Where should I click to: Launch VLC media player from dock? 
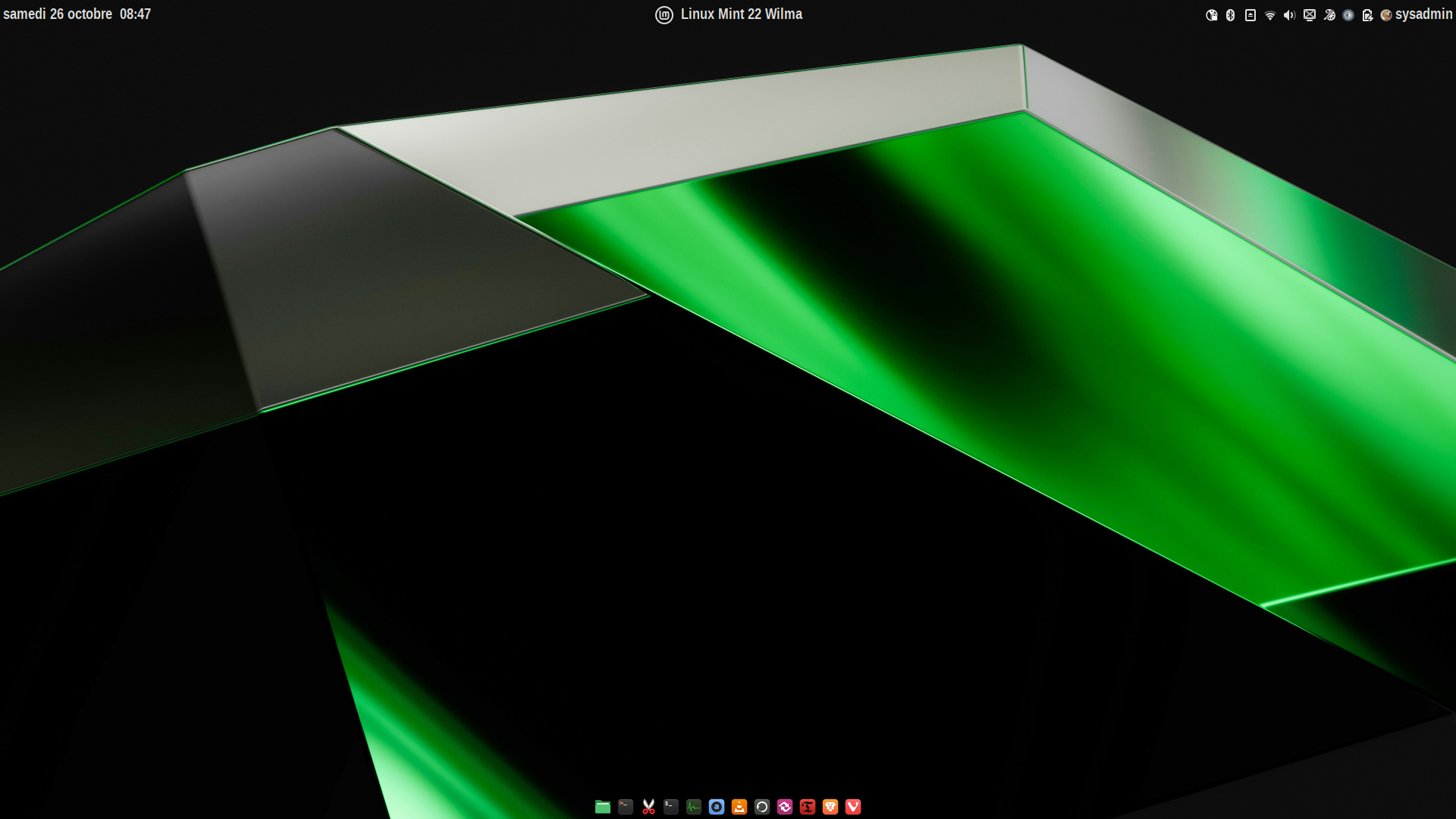[739, 807]
